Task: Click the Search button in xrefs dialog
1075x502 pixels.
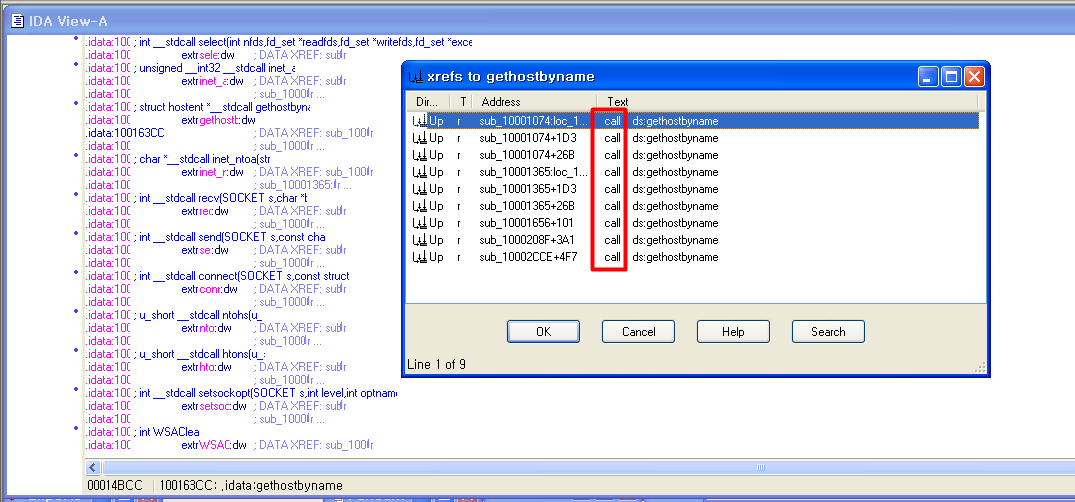Action: [828, 332]
